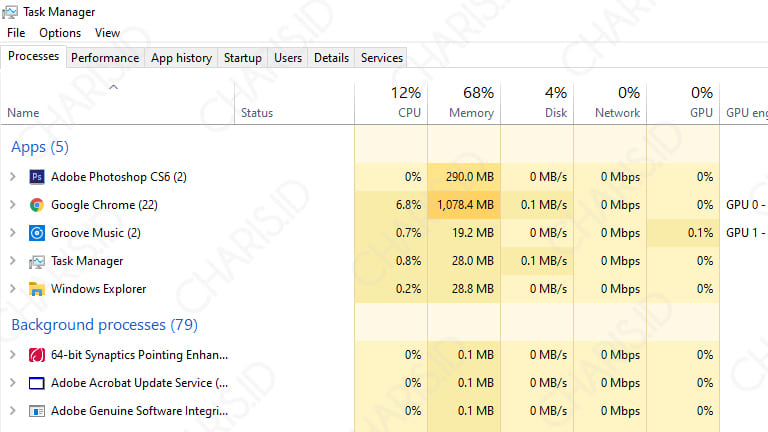Switch to the App history tab
The image size is (768, 432).
(x=181, y=58)
